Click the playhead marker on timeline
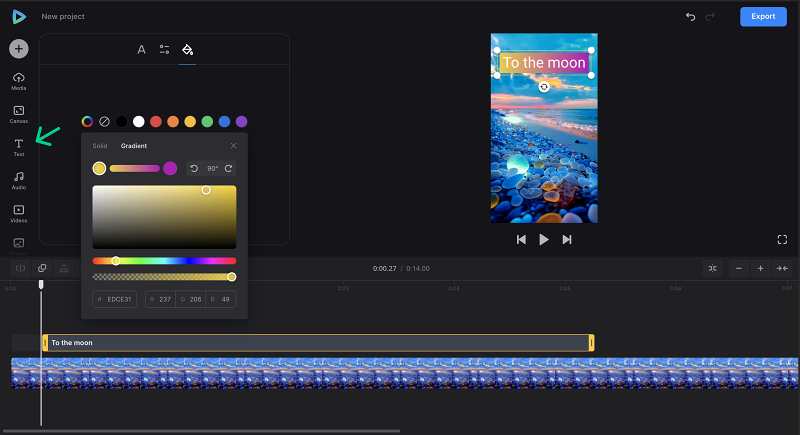The width and height of the screenshot is (800, 435). click(x=41, y=284)
